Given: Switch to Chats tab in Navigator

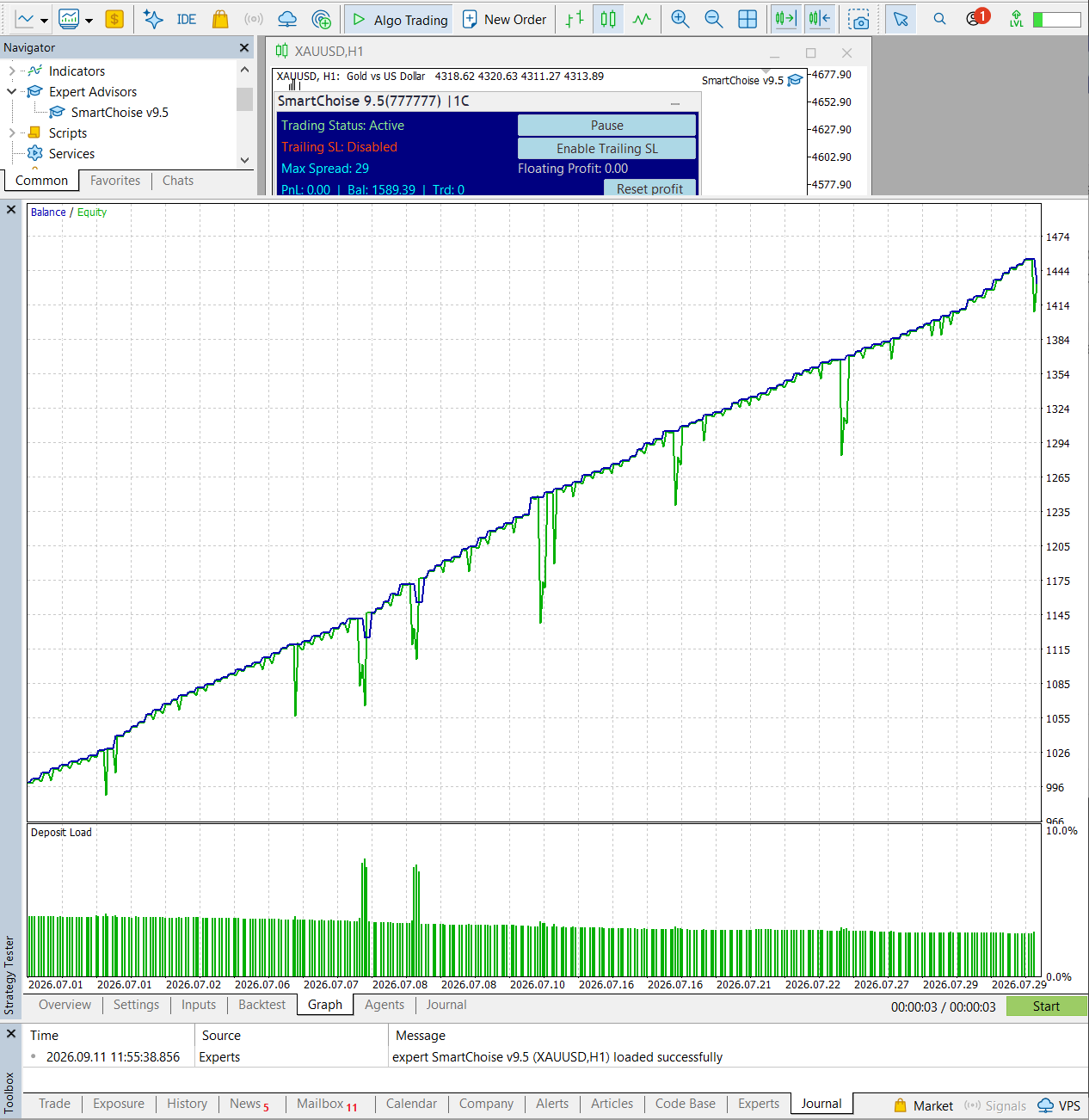Looking at the screenshot, I should tap(178, 181).
